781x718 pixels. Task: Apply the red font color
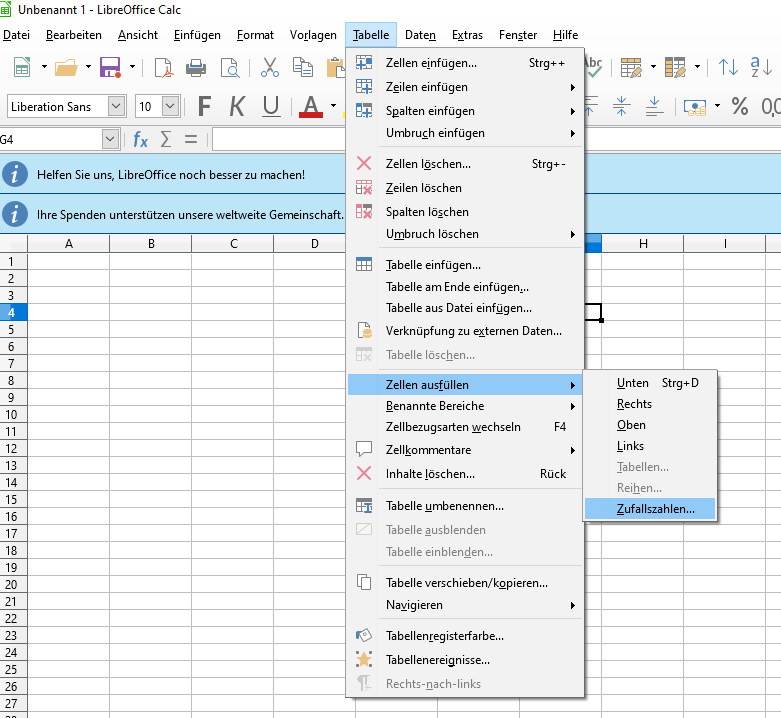pyautogui.click(x=311, y=106)
